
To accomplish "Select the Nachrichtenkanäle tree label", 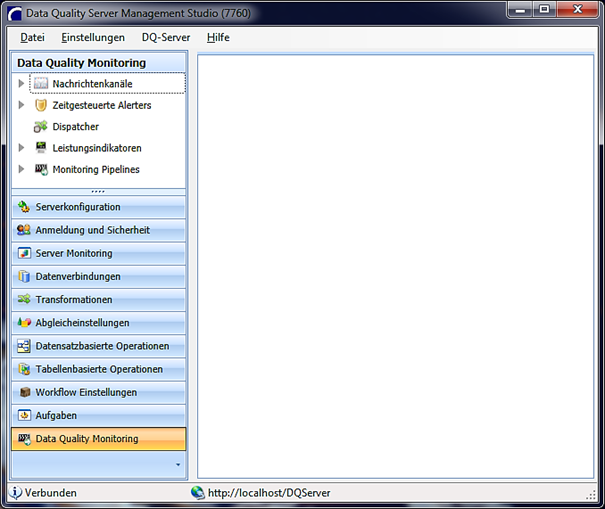I will tap(92, 84).
